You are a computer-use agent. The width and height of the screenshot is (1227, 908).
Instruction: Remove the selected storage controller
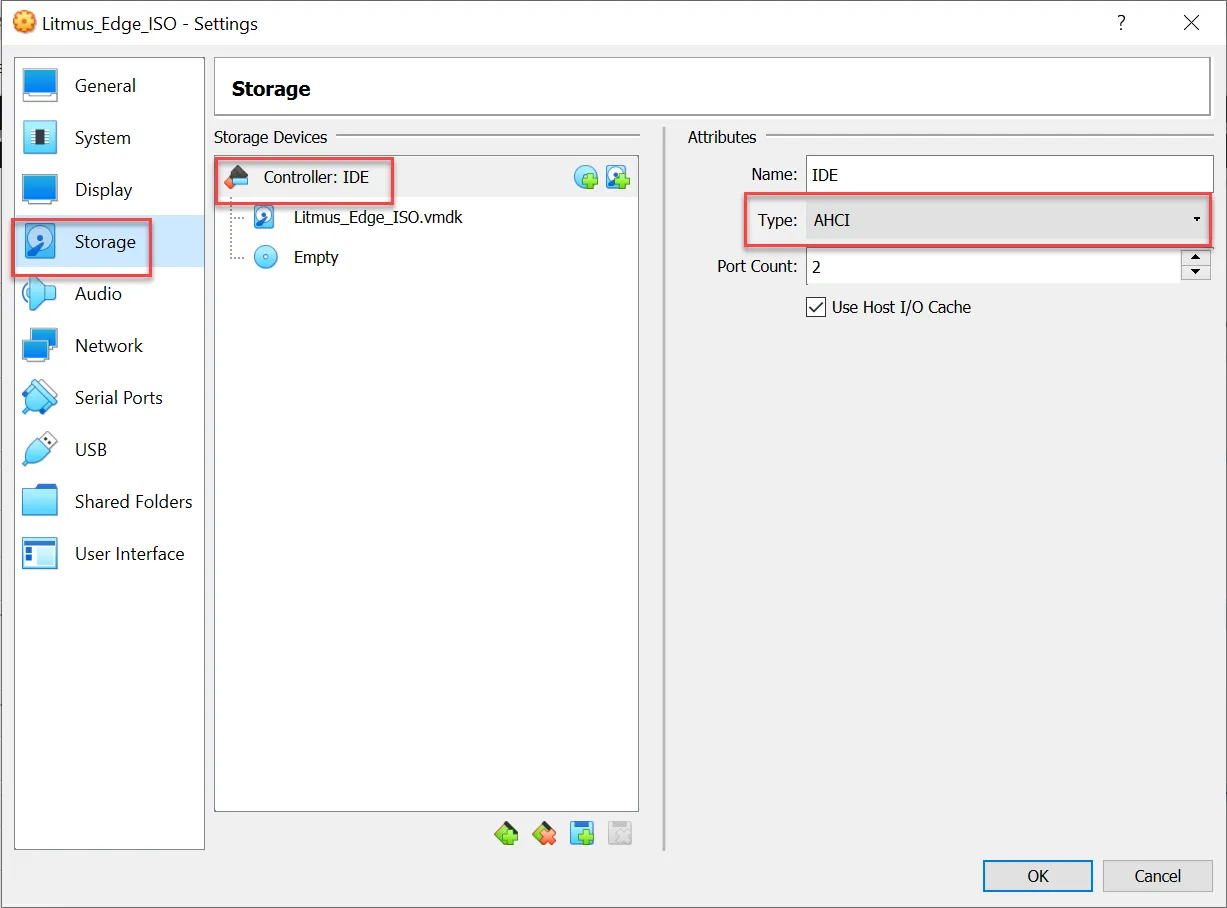(x=545, y=833)
